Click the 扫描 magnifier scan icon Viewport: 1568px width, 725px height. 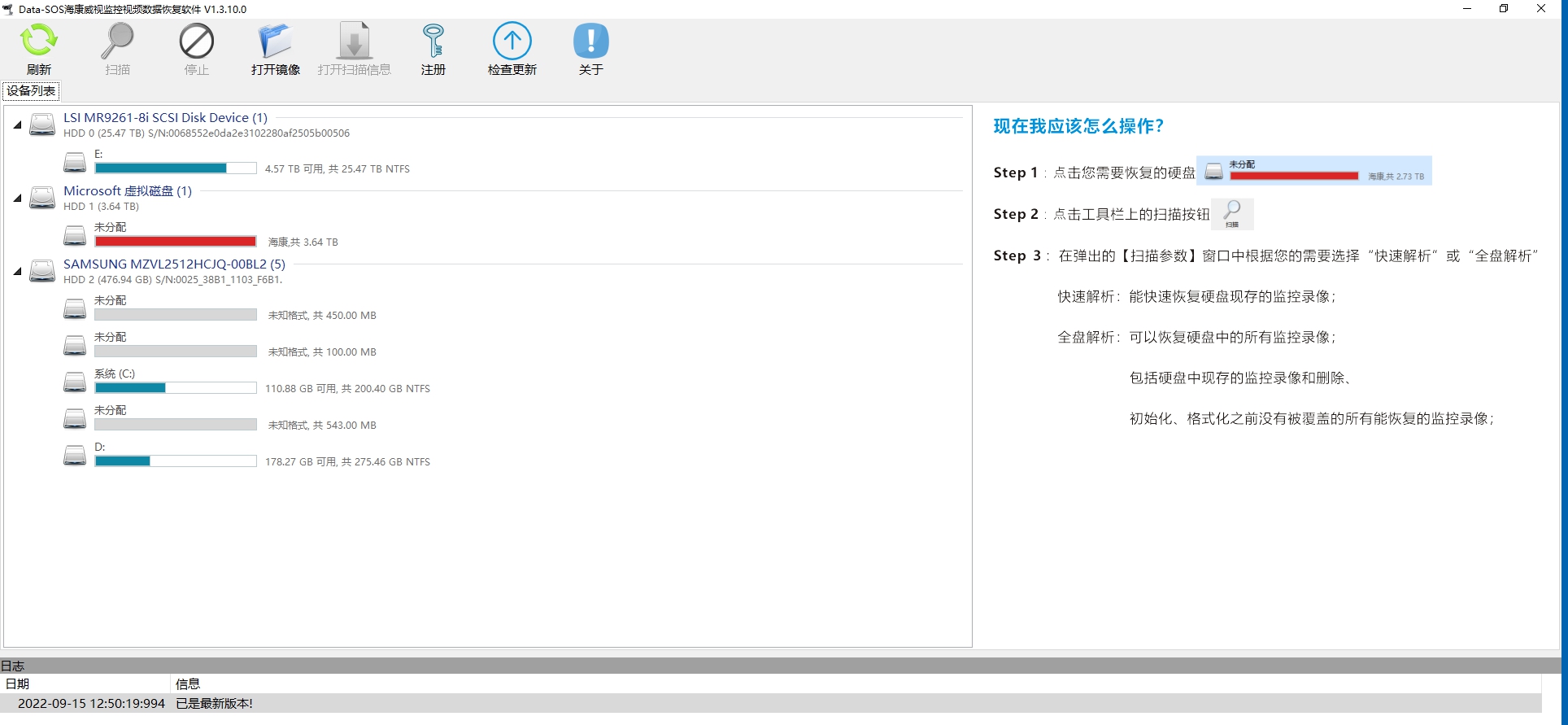click(117, 41)
